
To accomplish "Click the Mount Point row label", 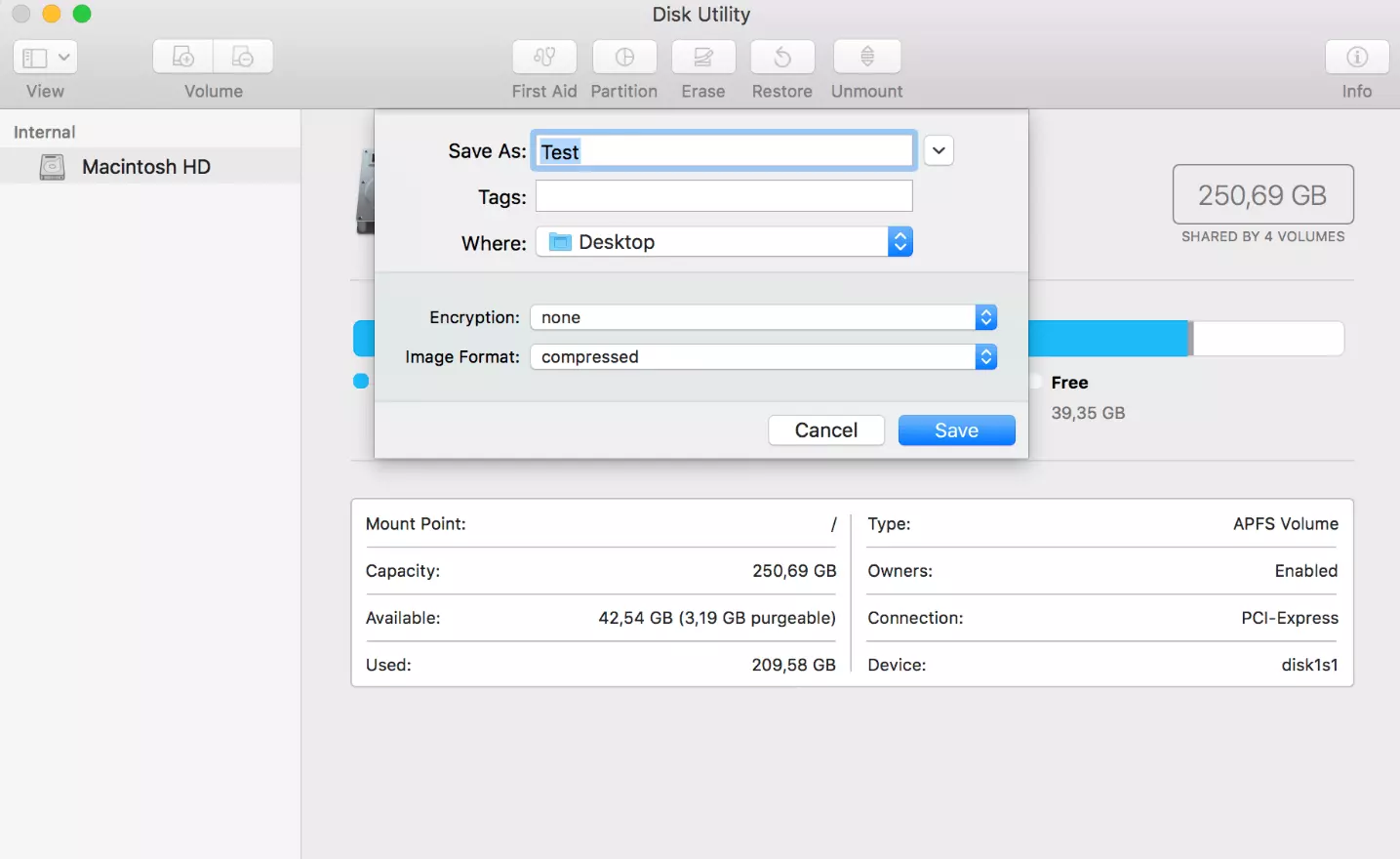I will [416, 524].
